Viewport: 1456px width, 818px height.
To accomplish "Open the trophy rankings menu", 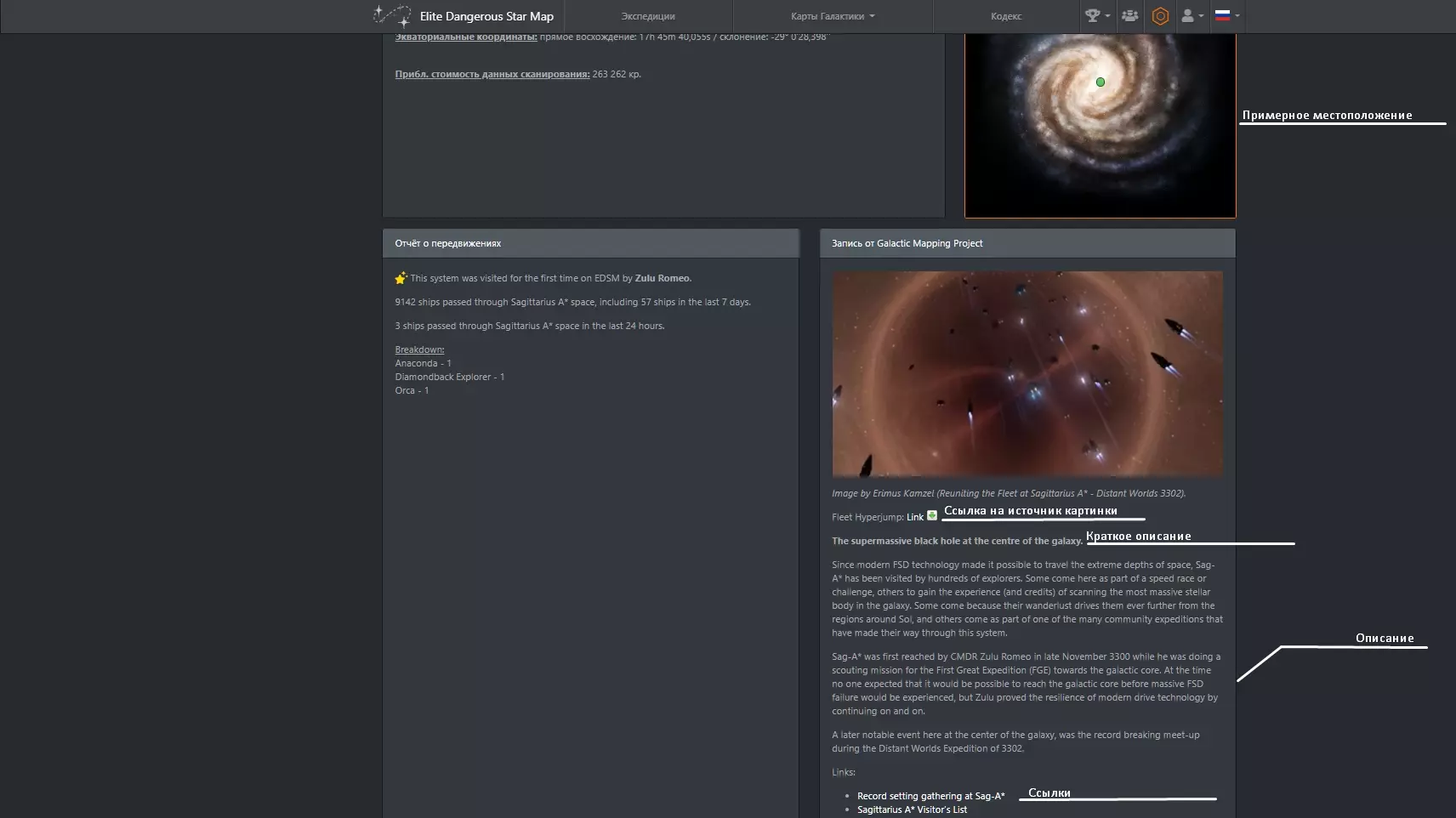I will [x=1097, y=15].
